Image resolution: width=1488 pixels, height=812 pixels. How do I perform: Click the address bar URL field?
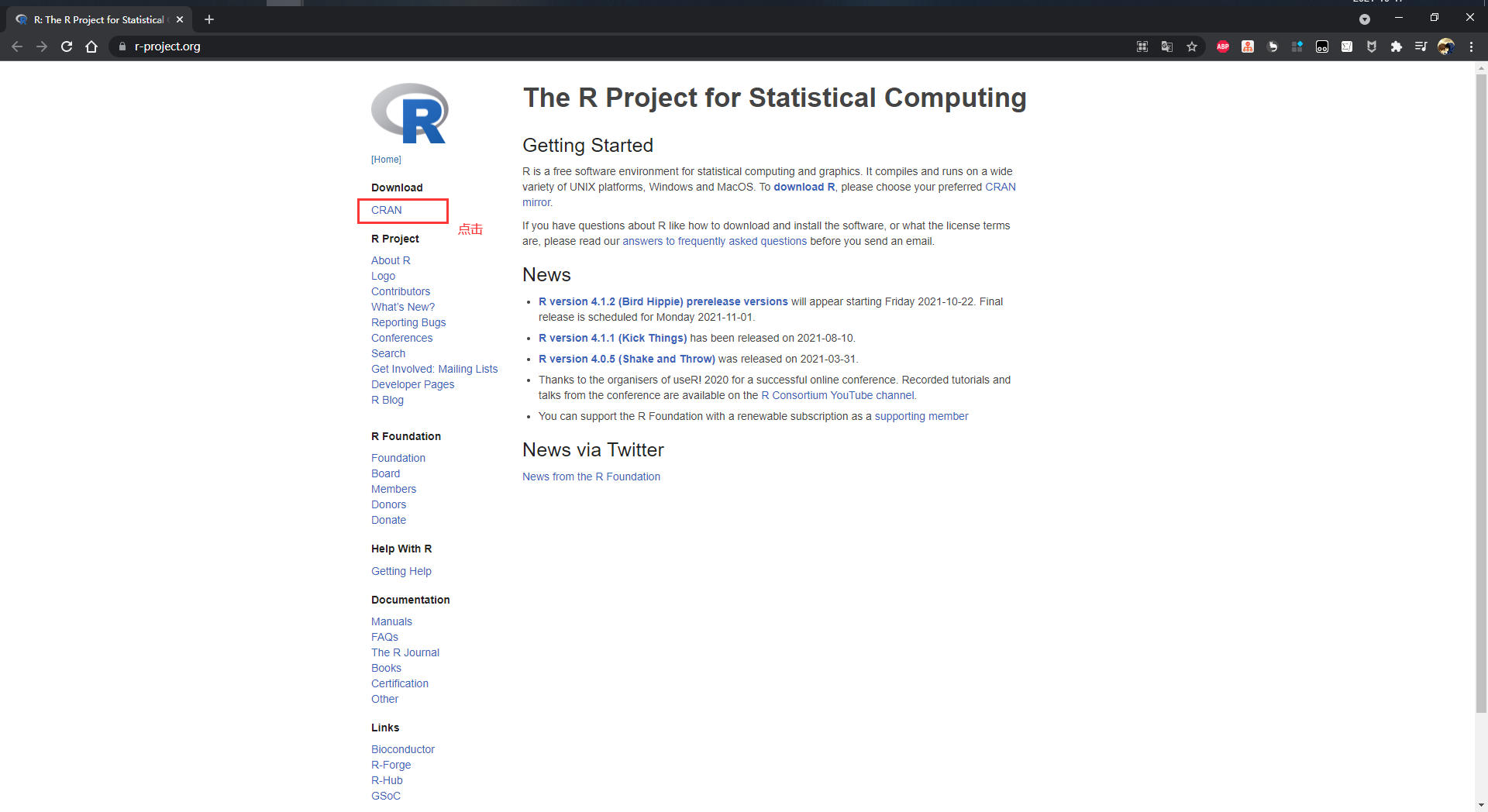tap(542, 46)
